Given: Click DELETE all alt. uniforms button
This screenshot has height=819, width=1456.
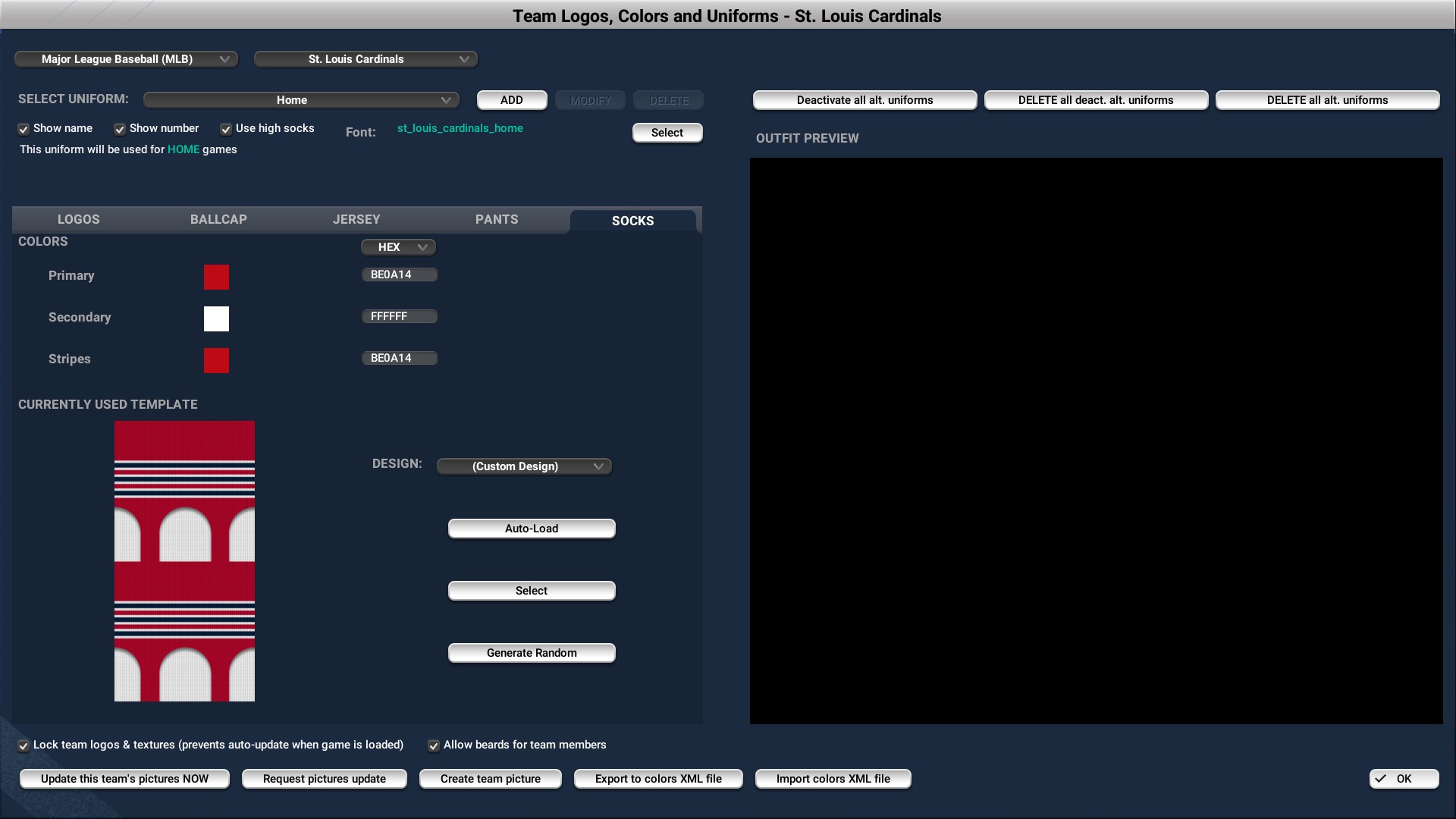Looking at the screenshot, I should (x=1327, y=100).
